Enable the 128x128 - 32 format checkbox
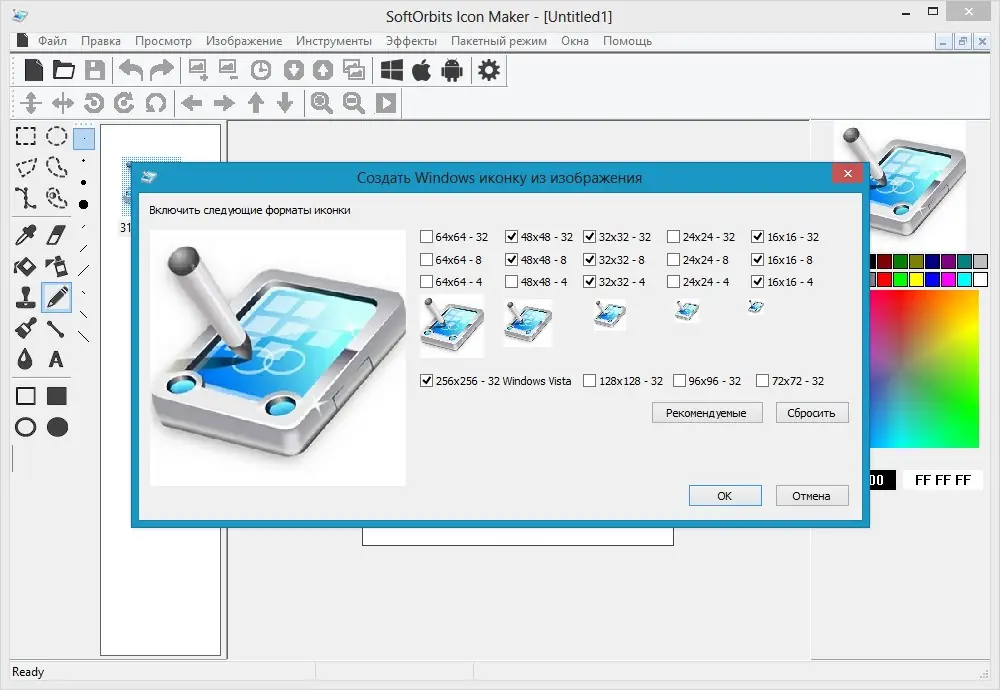Screen dimensions: 1000x690 (x=590, y=381)
